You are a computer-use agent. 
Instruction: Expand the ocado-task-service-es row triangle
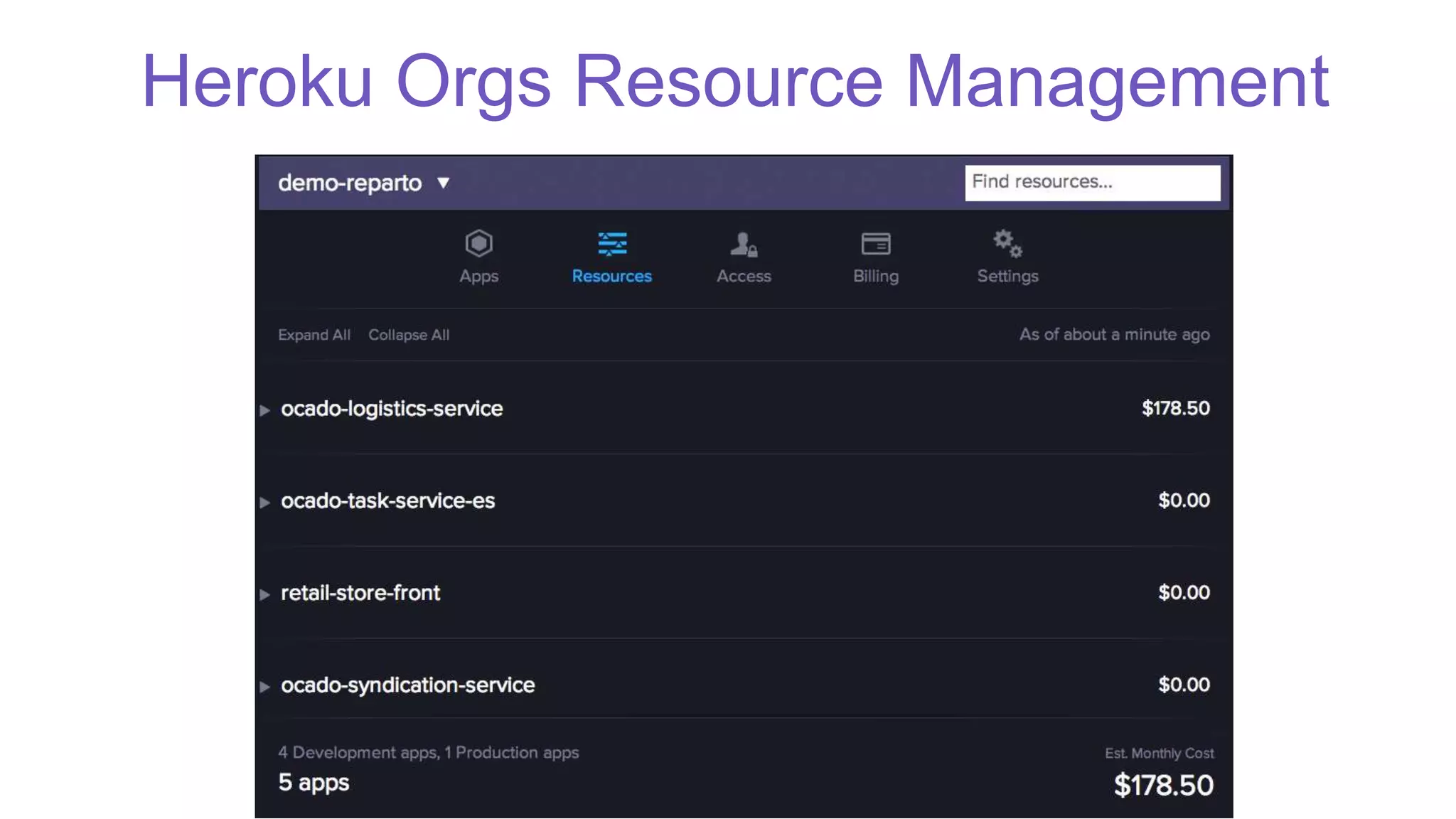click(264, 503)
